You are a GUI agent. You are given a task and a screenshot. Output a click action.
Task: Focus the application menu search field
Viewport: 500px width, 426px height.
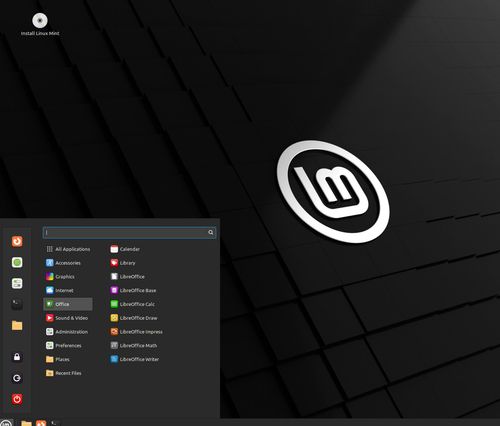tap(129, 232)
